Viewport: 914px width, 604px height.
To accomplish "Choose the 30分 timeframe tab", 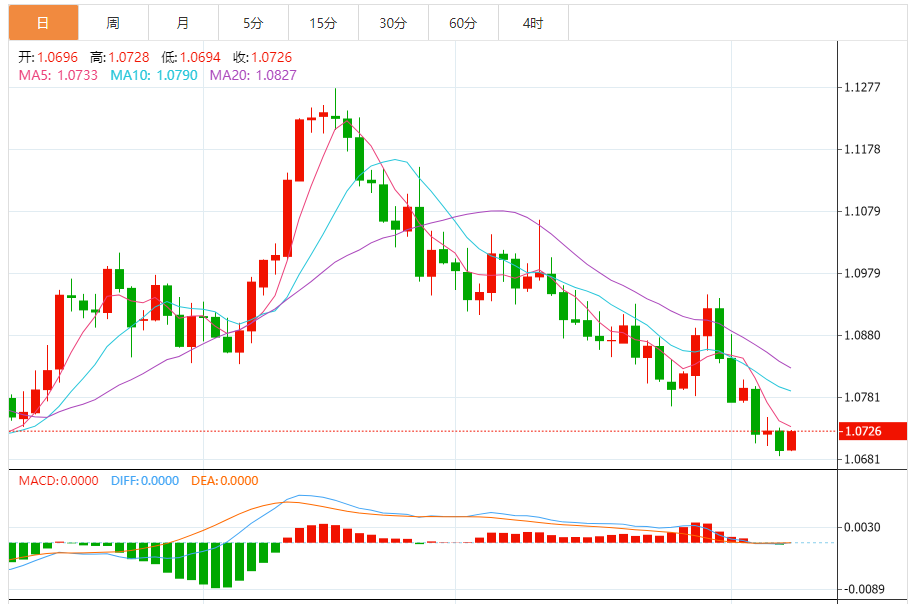I will (x=393, y=23).
